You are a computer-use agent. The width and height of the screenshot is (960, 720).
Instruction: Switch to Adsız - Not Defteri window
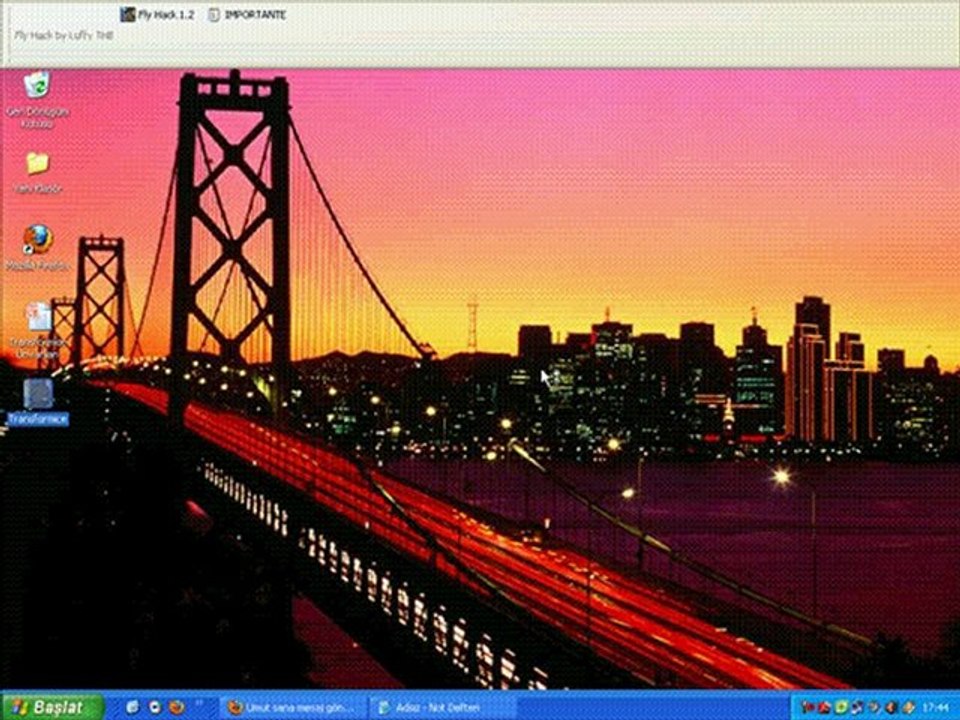point(442,708)
